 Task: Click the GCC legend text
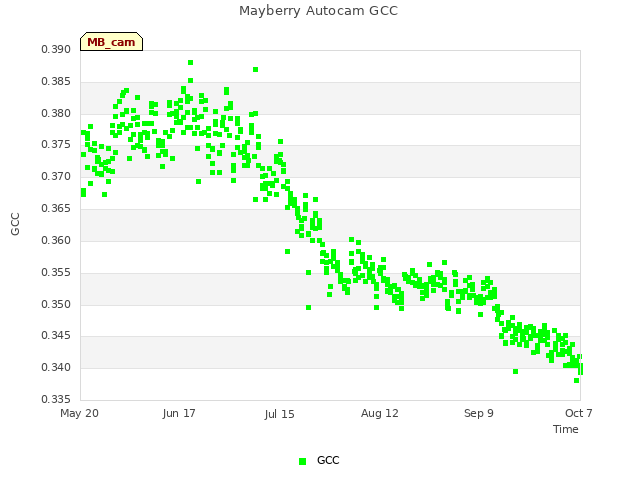click(328, 460)
